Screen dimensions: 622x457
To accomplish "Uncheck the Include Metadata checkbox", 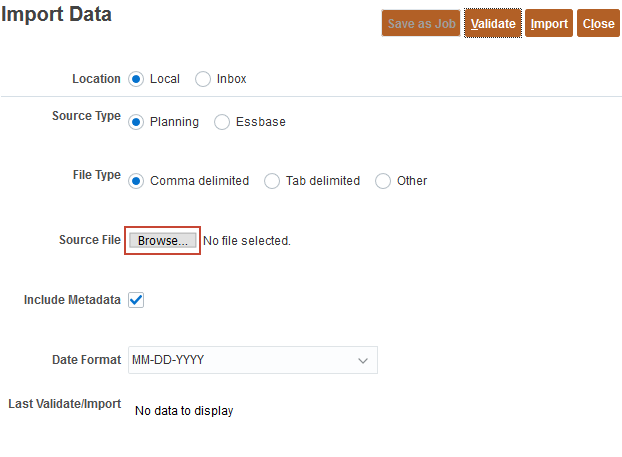I will [x=137, y=300].
